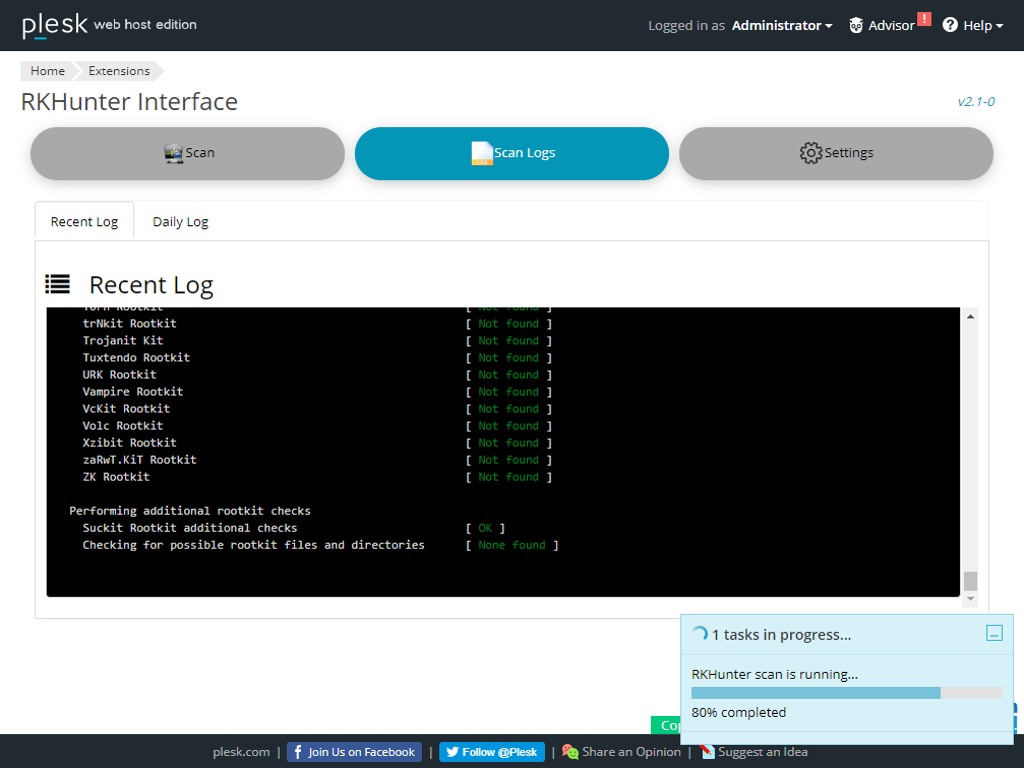Viewport: 1024px width, 768px height.
Task: Click the 'Recent Log' section heading
Action: 151,285
